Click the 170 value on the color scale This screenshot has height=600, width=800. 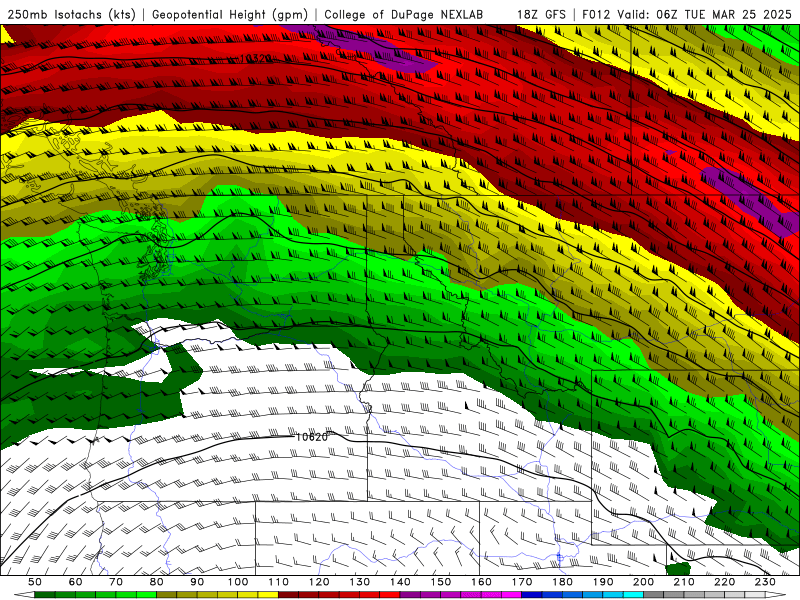coord(522,582)
